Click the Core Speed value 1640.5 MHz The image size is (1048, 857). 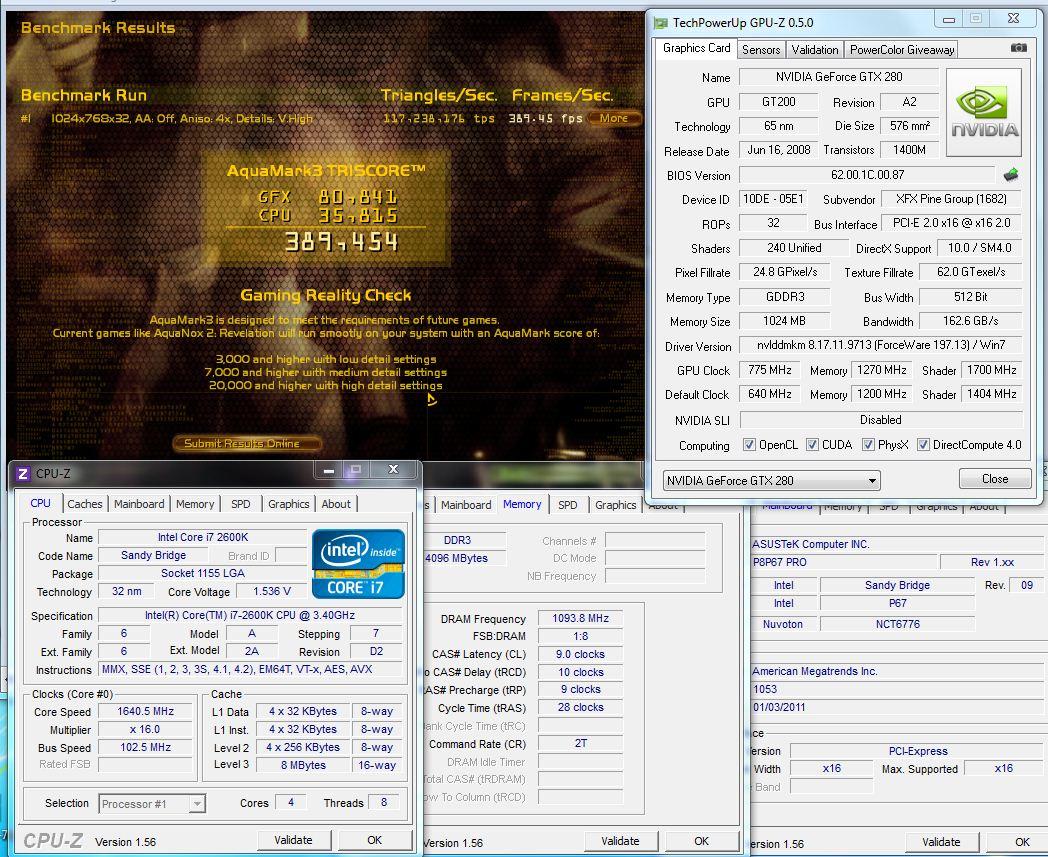pos(146,711)
